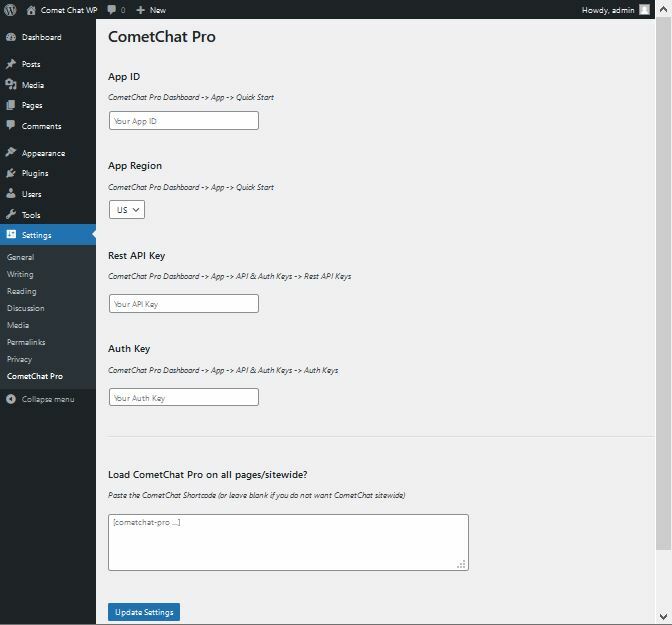Open Writing settings submenu

[20, 274]
